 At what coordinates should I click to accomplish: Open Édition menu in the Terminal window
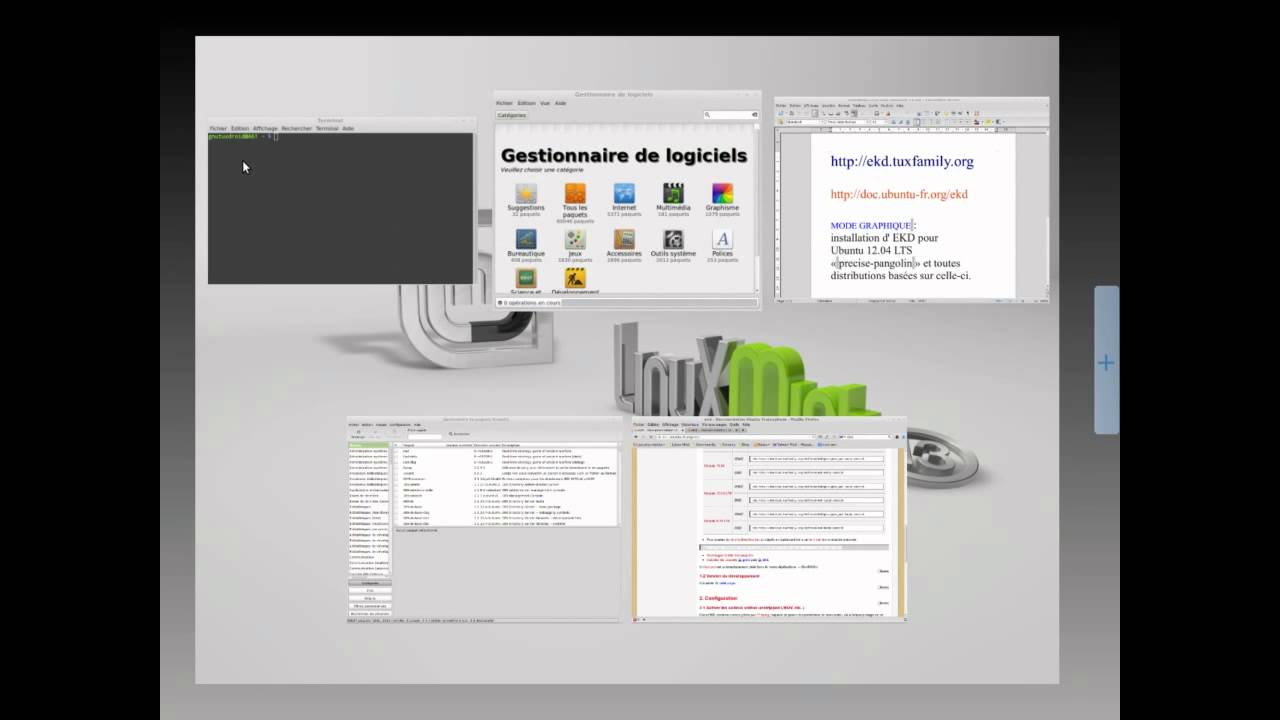[x=240, y=128]
